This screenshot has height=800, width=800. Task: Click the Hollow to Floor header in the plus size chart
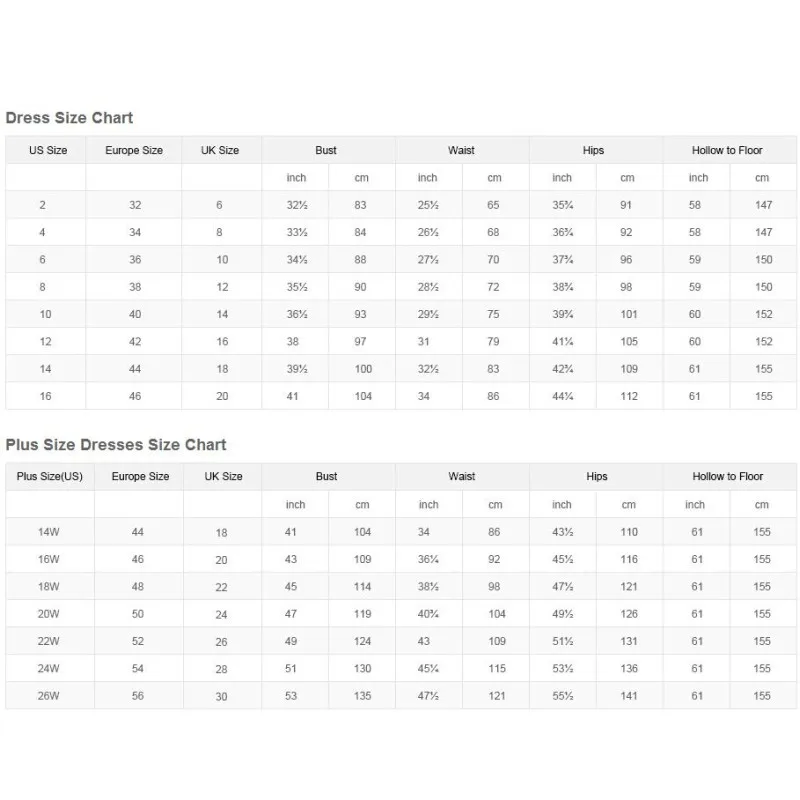(x=728, y=476)
